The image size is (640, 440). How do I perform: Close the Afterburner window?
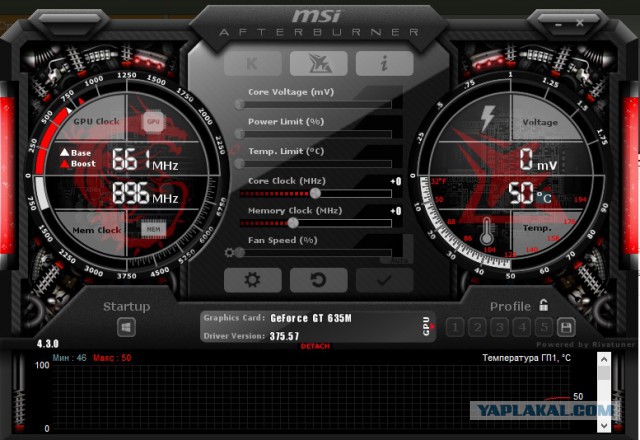[580, 23]
